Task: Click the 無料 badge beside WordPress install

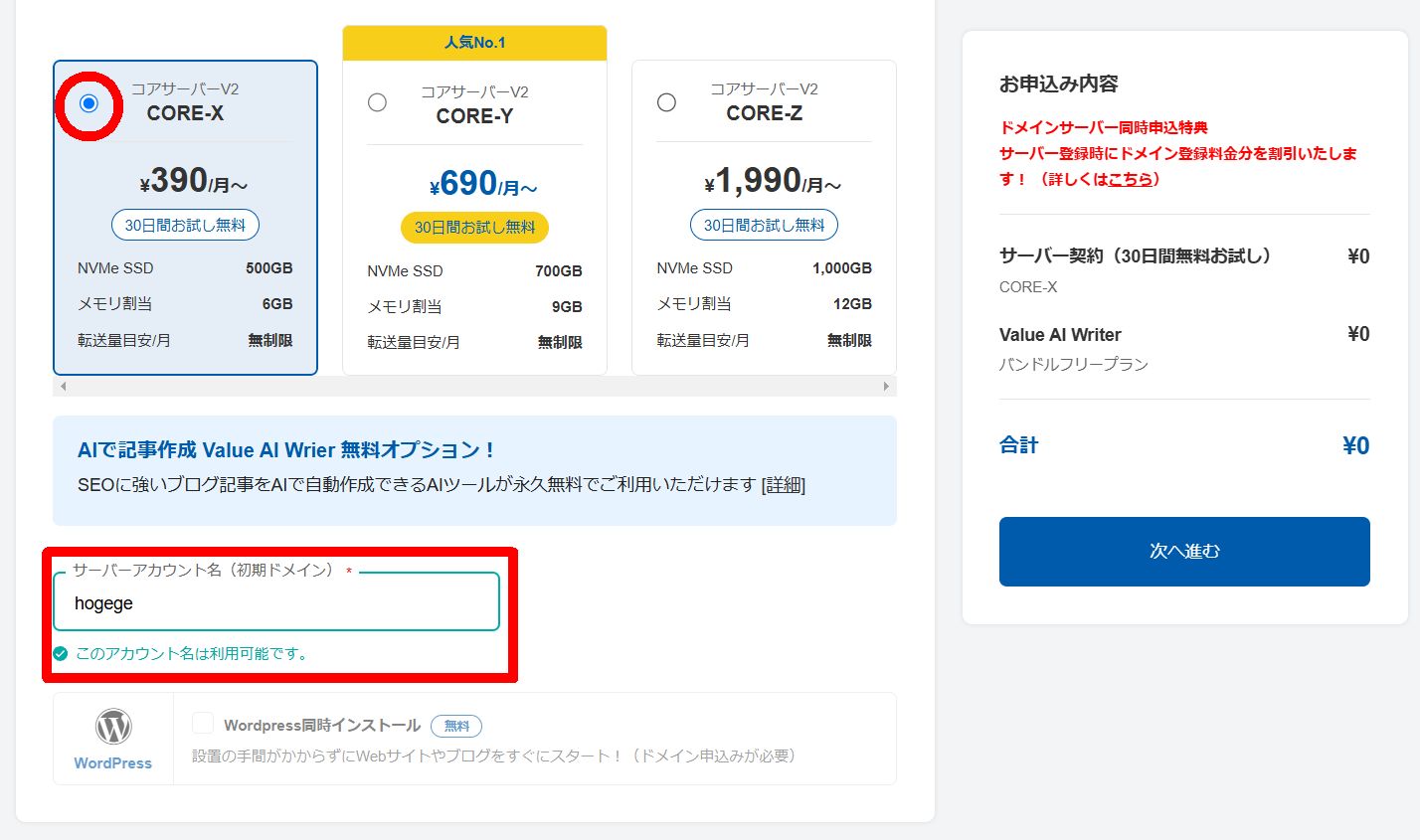Action: coord(457,725)
